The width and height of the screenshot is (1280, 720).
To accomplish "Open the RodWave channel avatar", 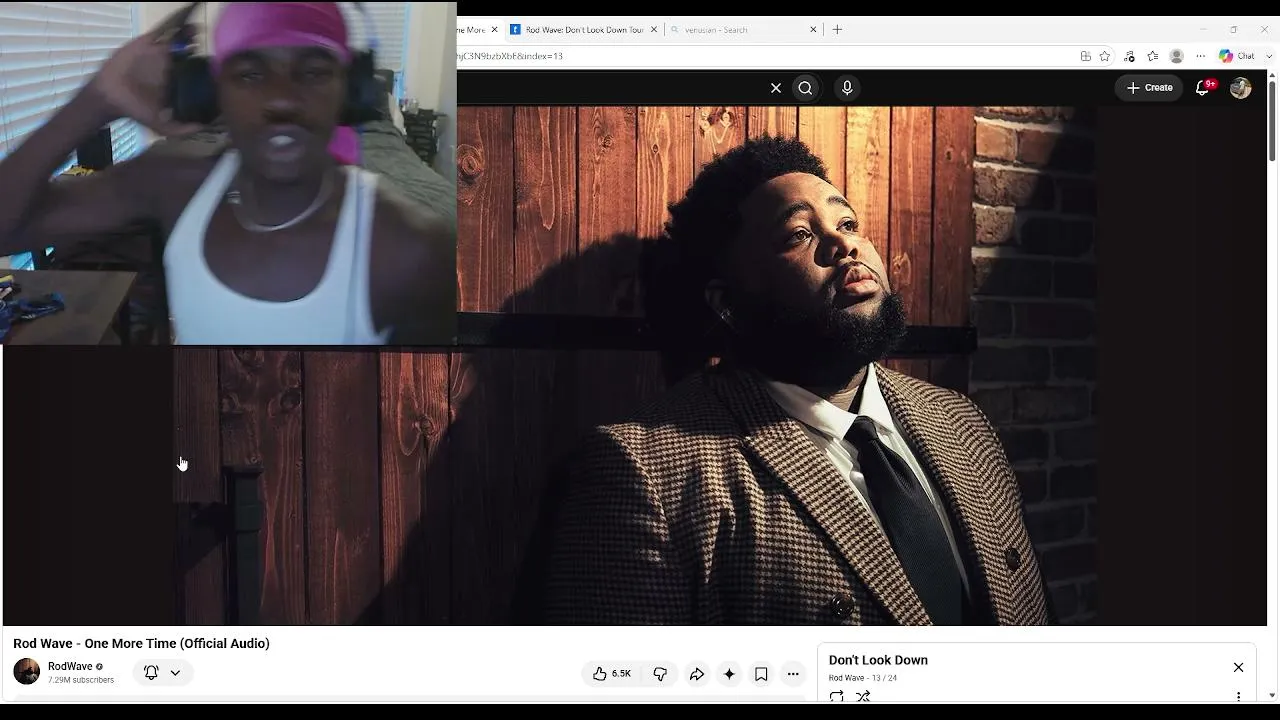I will pyautogui.click(x=27, y=672).
